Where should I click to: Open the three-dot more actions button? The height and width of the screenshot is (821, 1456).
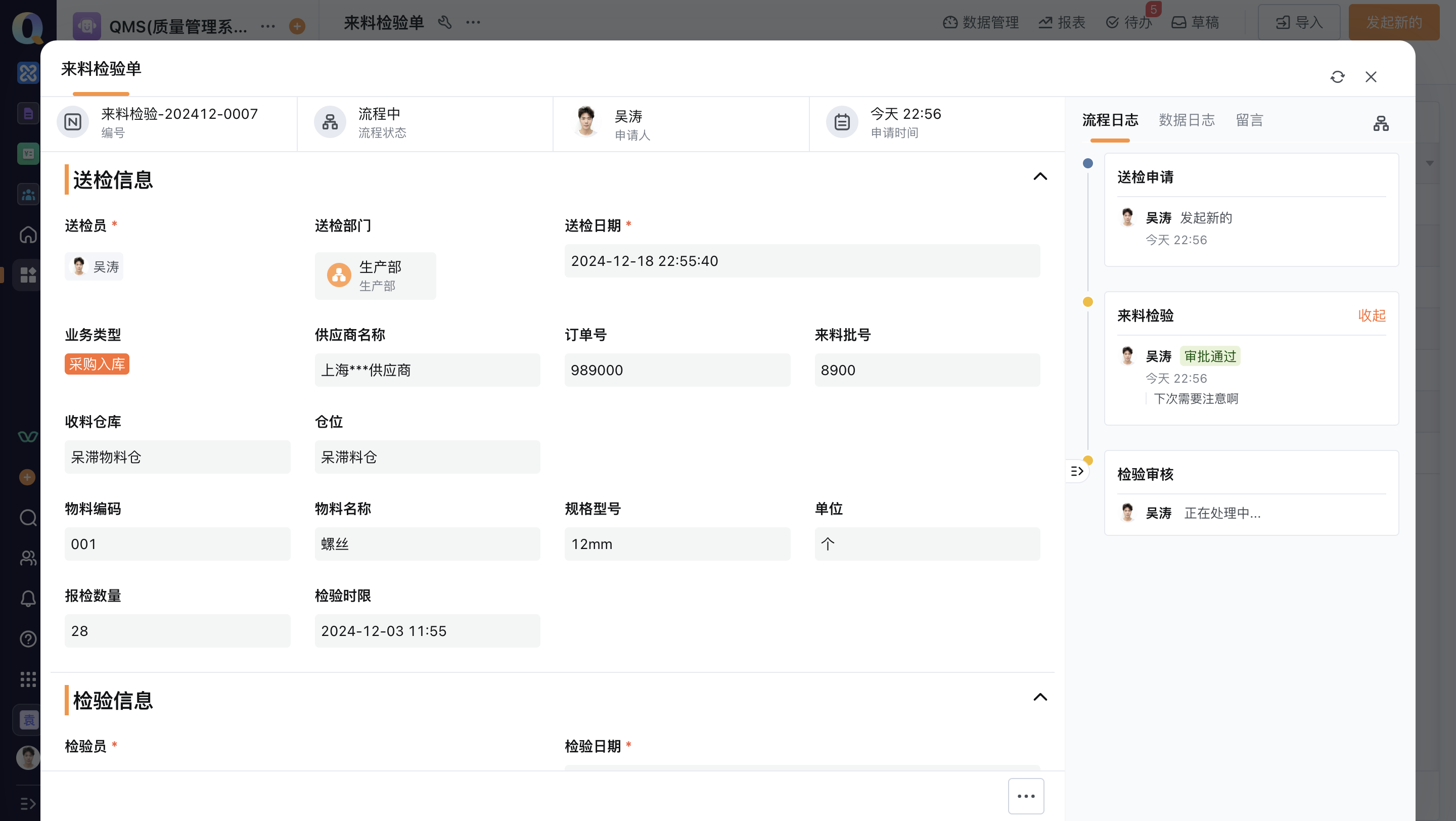(1026, 796)
